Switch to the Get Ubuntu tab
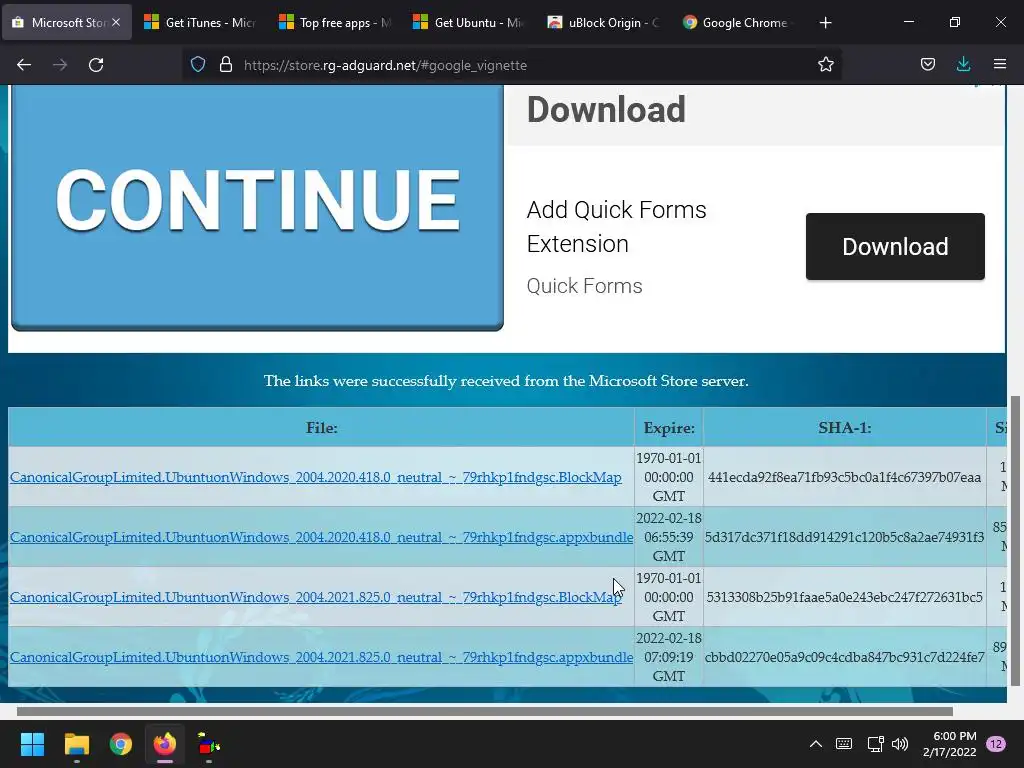This screenshot has height=768, width=1024. (470, 22)
